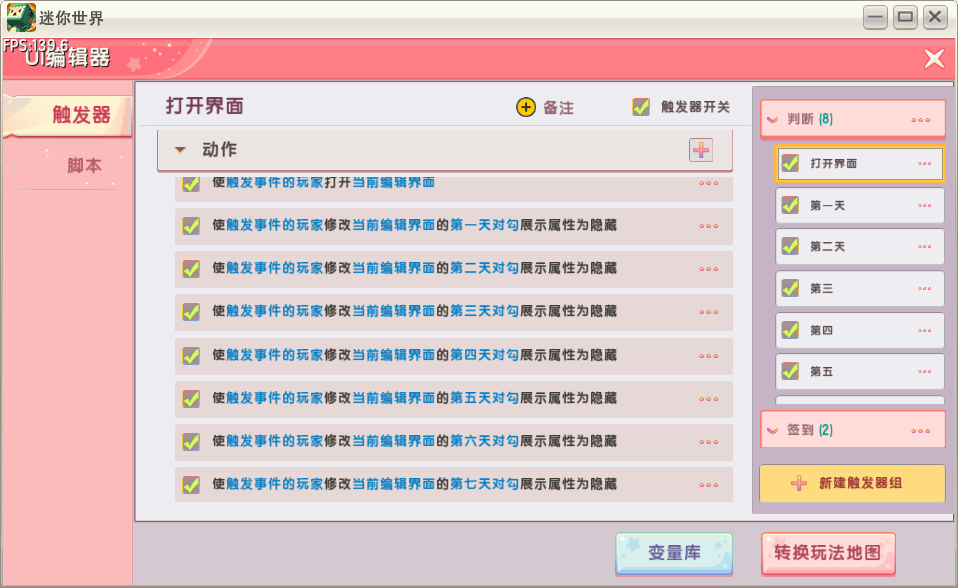Click 当前编辑界面 link in first action row

(x=393, y=182)
